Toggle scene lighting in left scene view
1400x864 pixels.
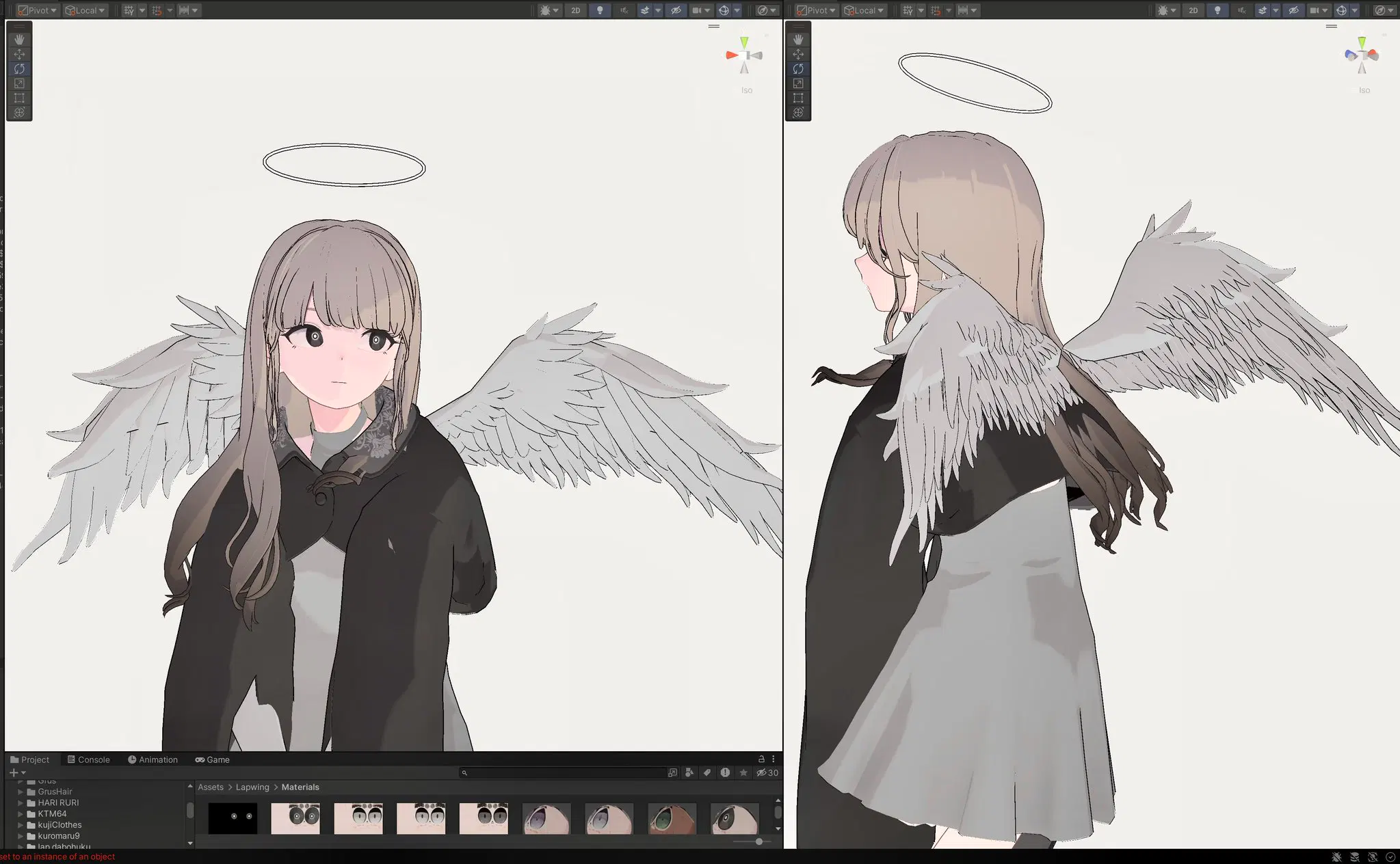click(600, 10)
